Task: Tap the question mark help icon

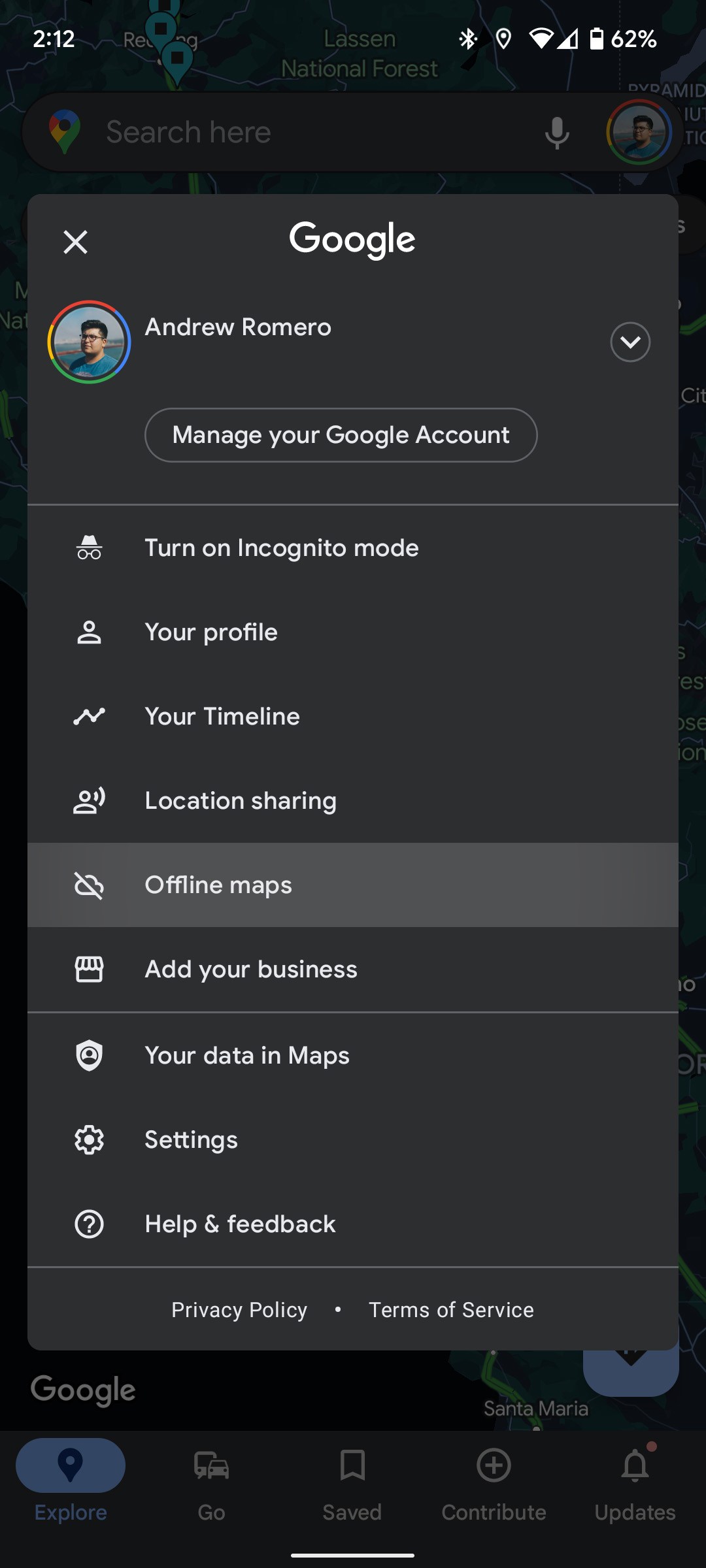Action: click(89, 1224)
